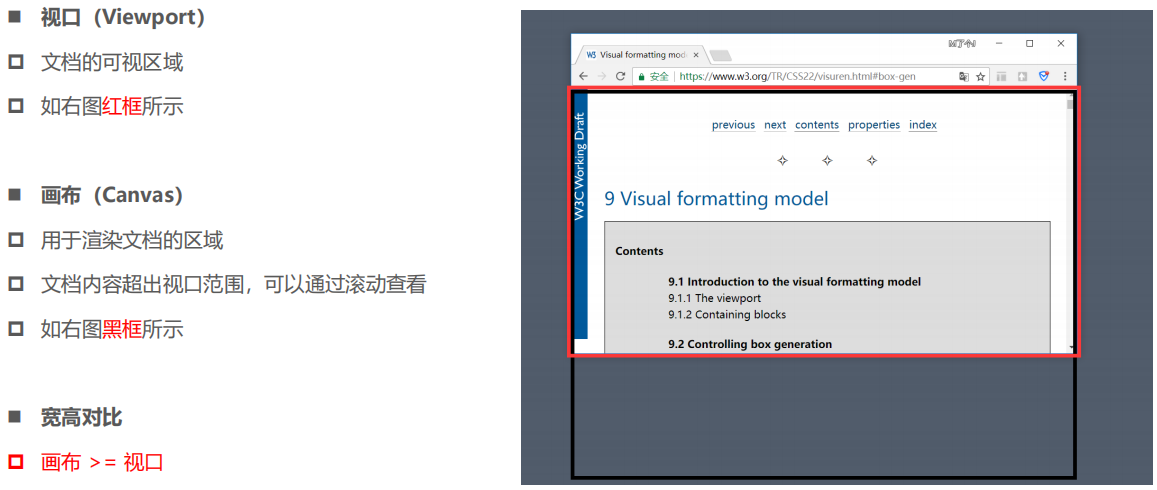Click the gray columns extension icon
The image size is (1157, 490).
1002,76
